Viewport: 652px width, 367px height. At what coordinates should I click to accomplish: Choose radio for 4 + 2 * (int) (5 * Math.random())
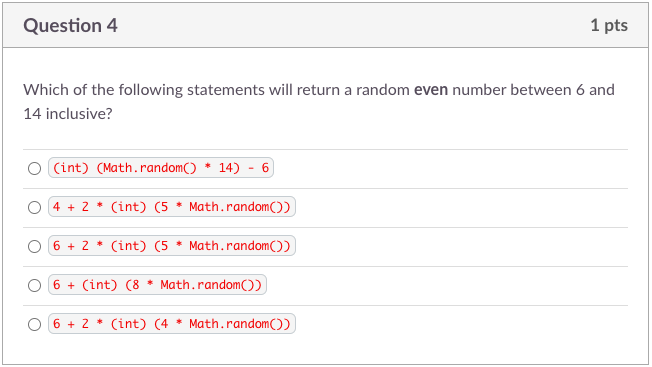(x=35, y=207)
